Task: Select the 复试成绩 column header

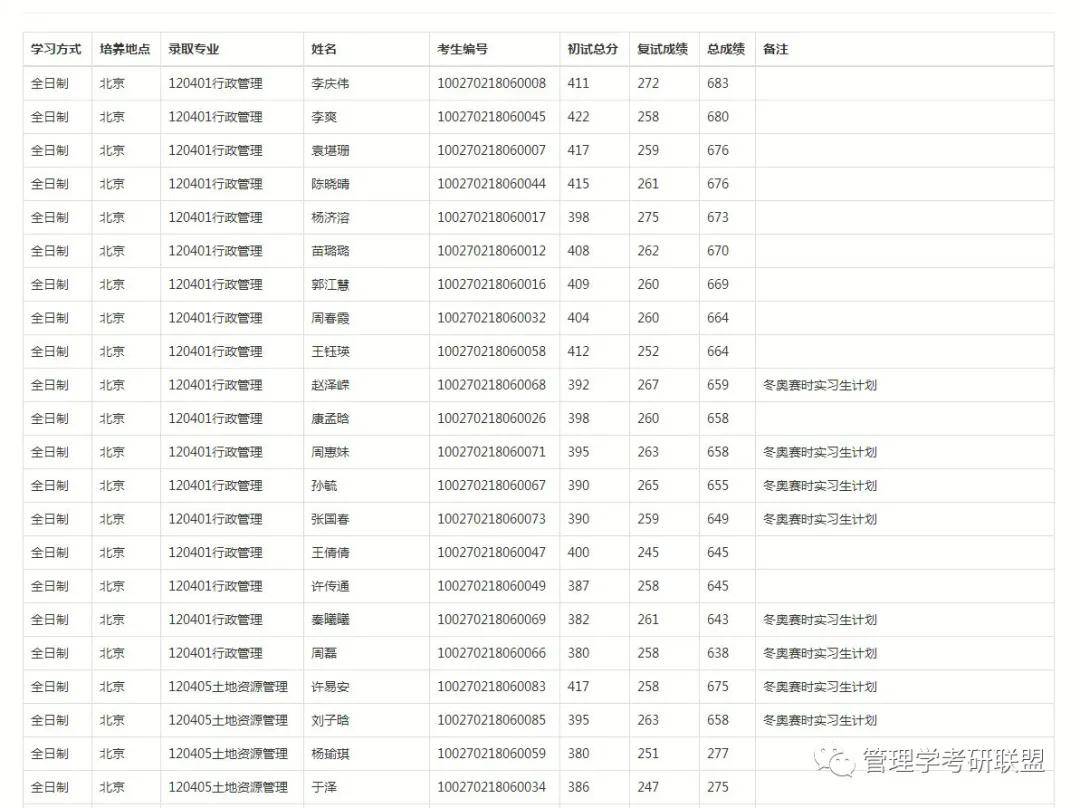Action: pos(662,49)
